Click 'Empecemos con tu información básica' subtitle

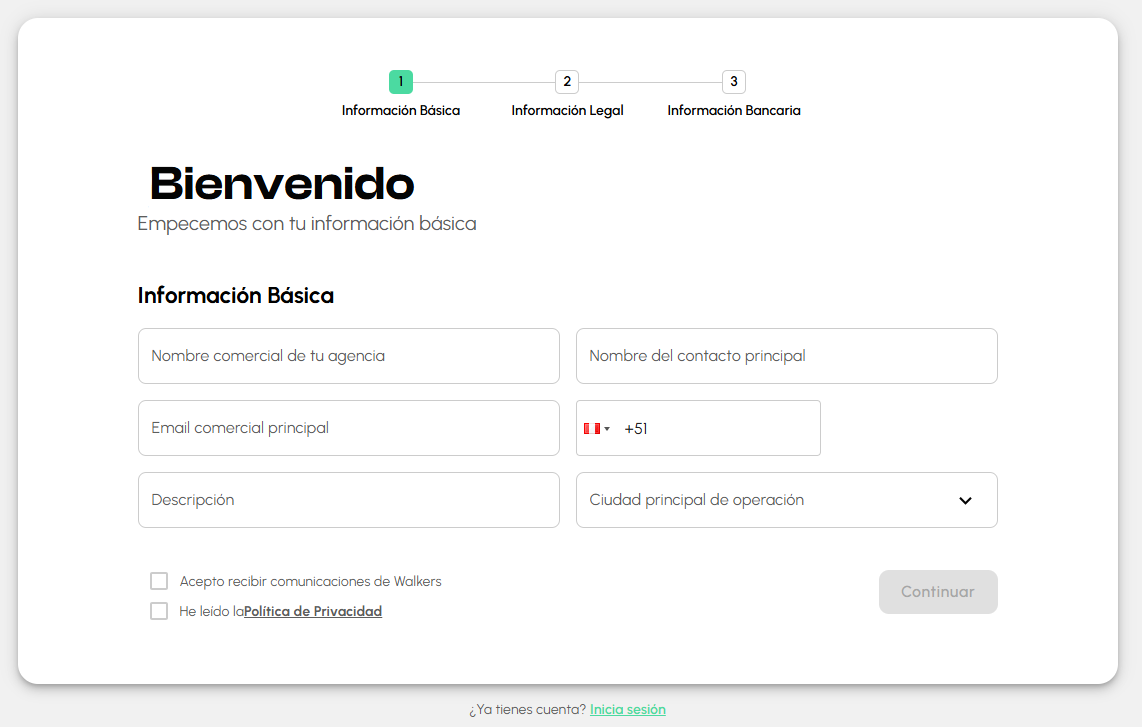click(x=307, y=224)
